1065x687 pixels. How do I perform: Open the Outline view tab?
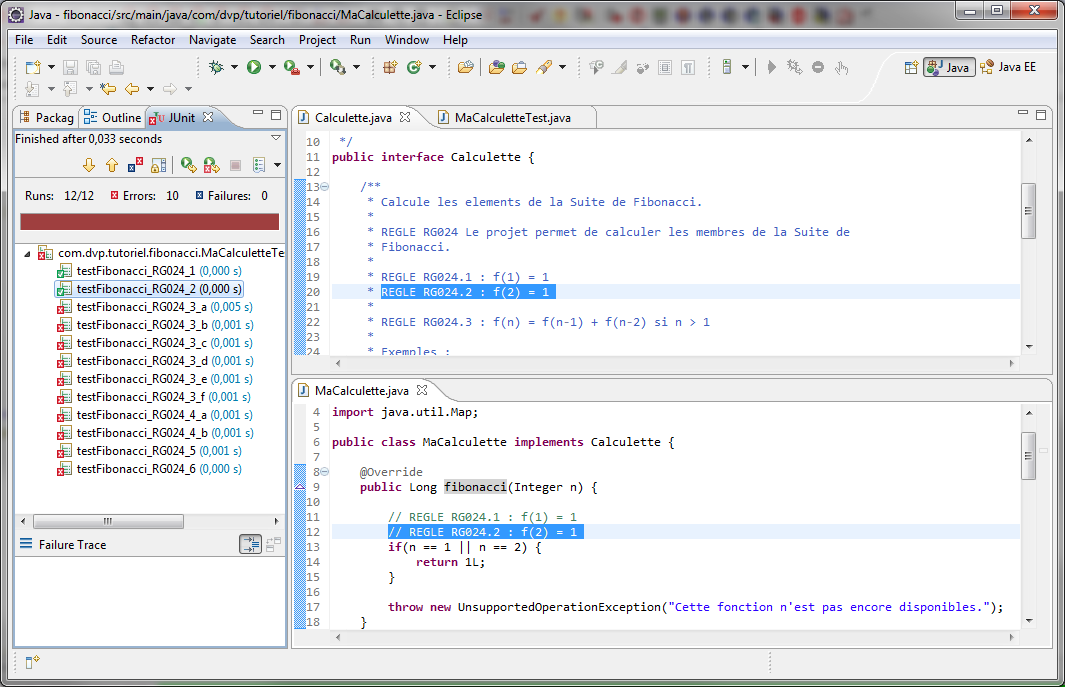pos(120,117)
